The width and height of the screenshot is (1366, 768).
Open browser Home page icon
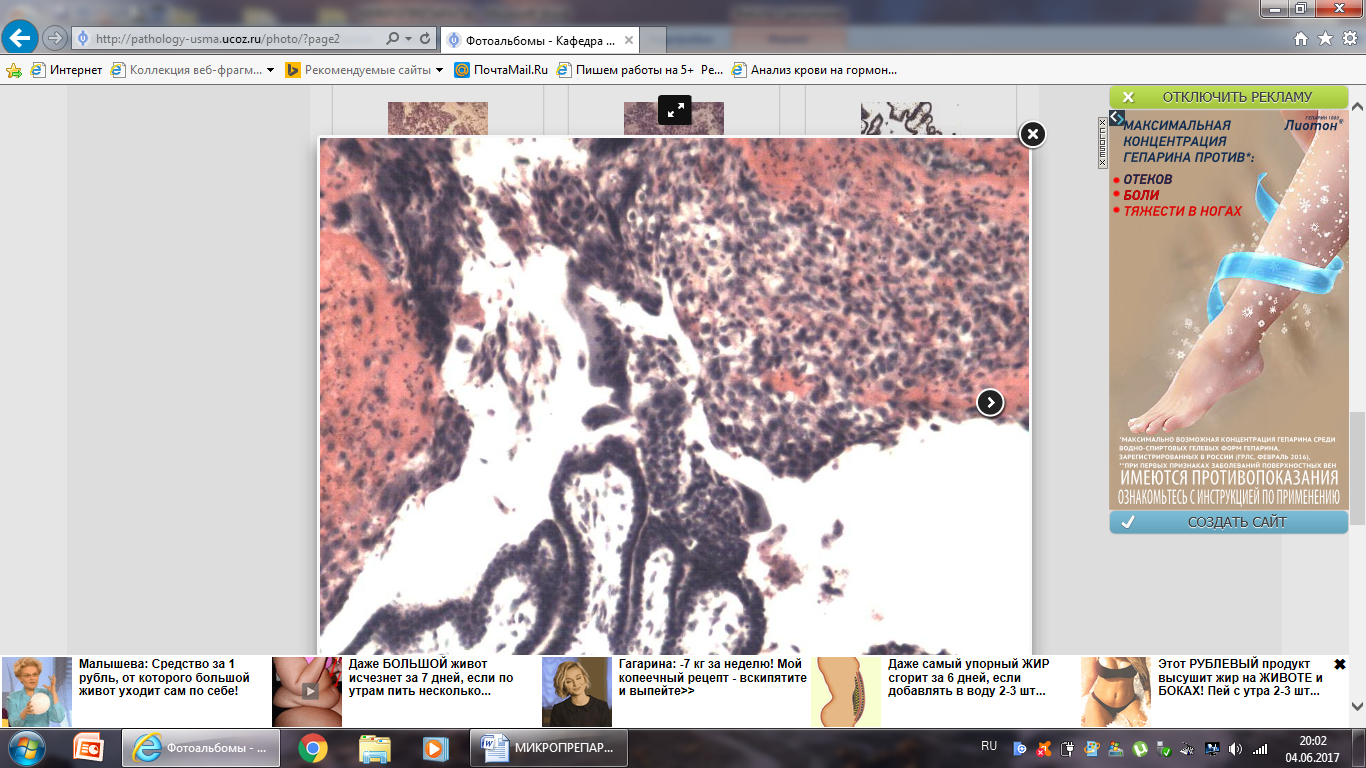[x=1300, y=39]
